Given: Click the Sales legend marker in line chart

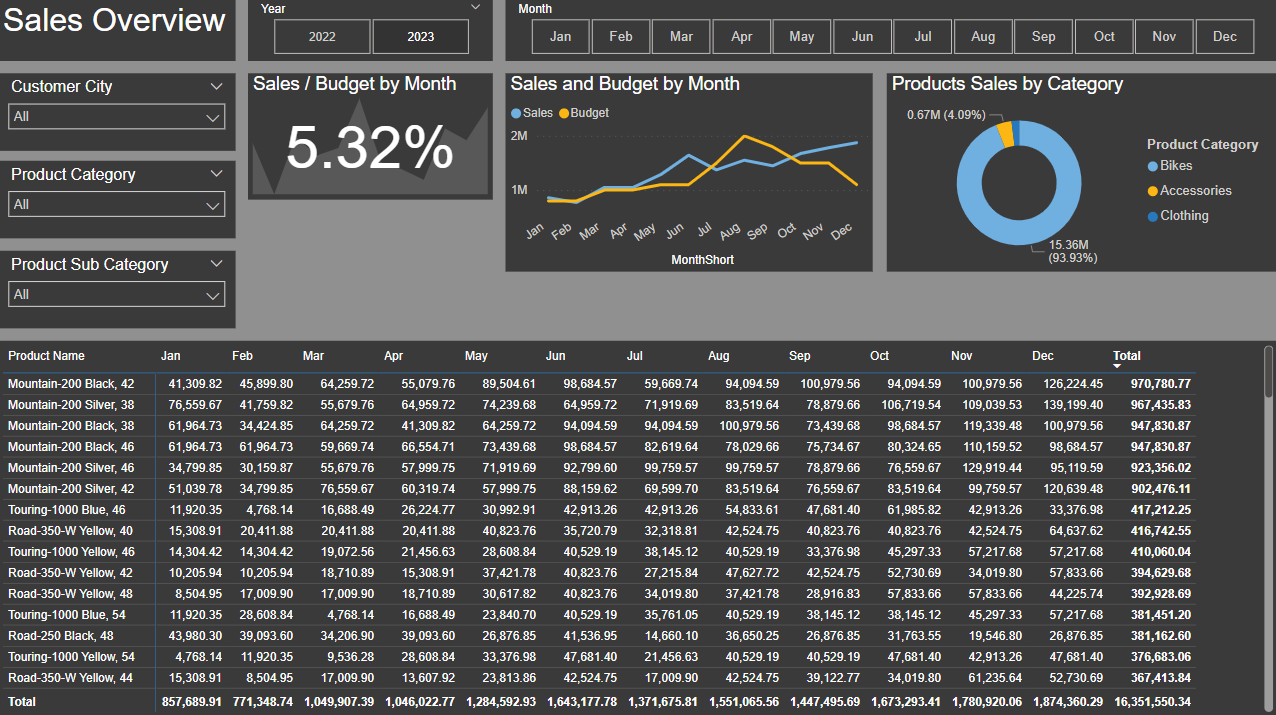Looking at the screenshot, I should (516, 114).
